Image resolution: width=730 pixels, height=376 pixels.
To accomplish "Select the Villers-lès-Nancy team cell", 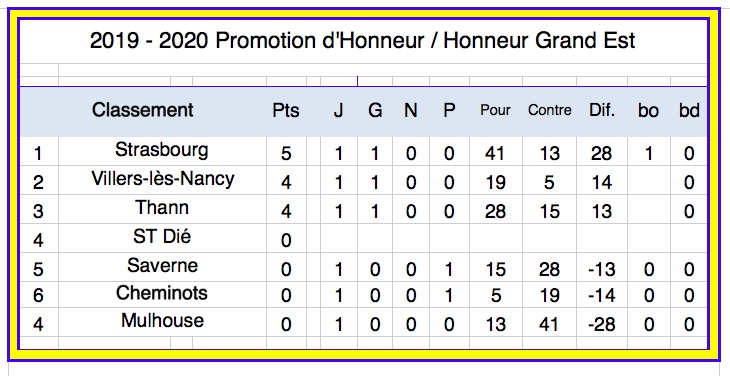I will (x=162, y=179).
